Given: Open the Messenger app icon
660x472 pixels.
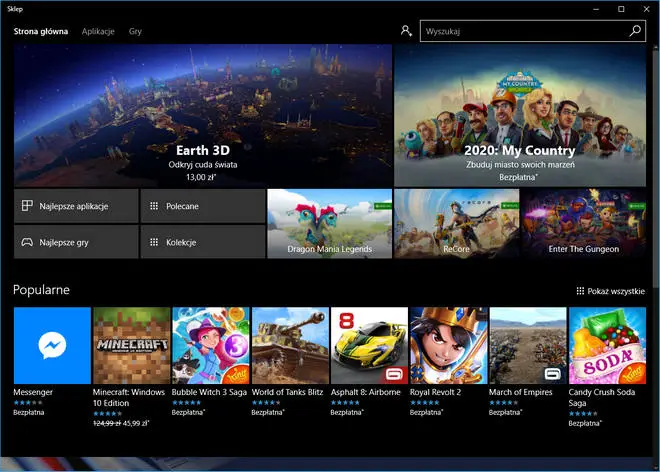Looking at the screenshot, I should point(51,345).
